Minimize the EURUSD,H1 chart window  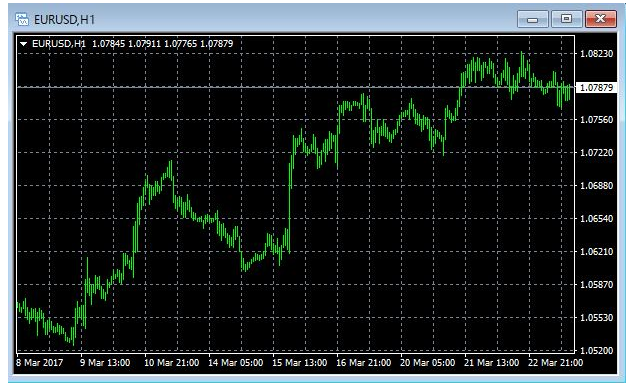[532, 19]
